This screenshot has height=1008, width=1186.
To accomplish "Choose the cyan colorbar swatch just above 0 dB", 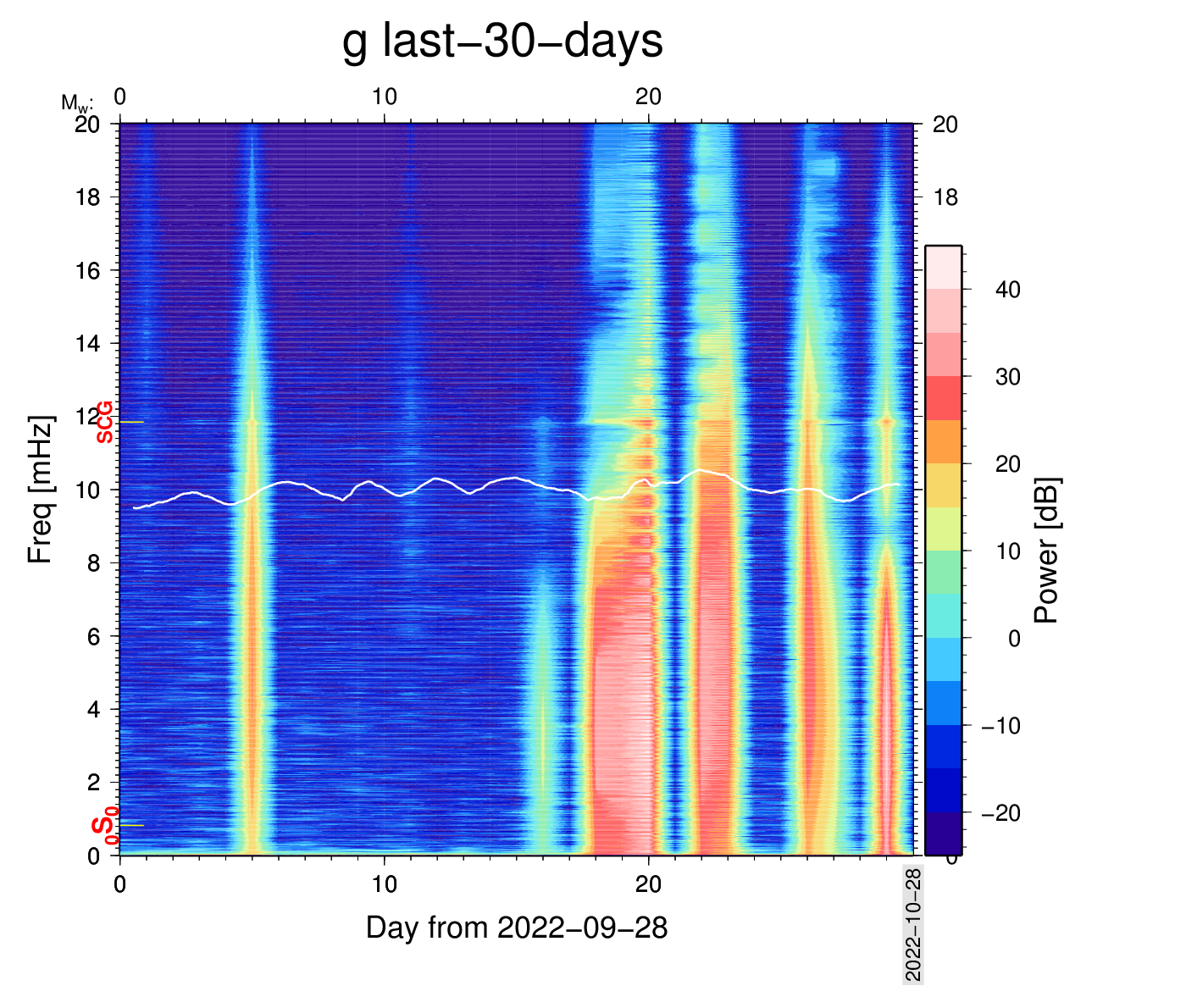I will (943, 616).
